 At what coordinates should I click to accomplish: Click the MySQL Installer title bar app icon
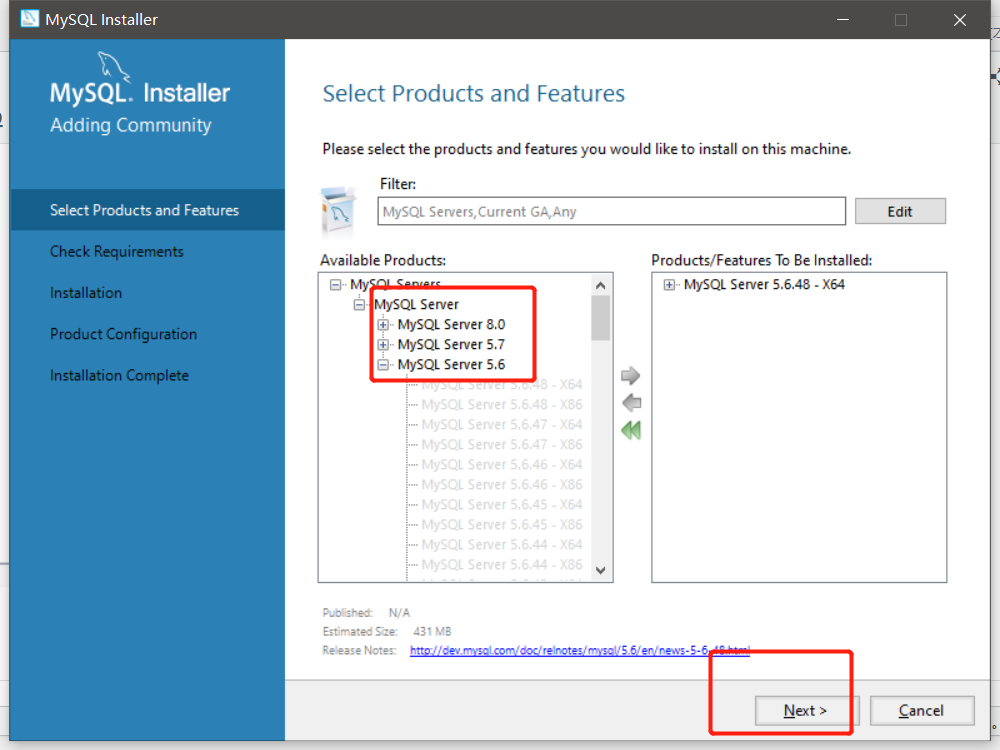click(29, 18)
